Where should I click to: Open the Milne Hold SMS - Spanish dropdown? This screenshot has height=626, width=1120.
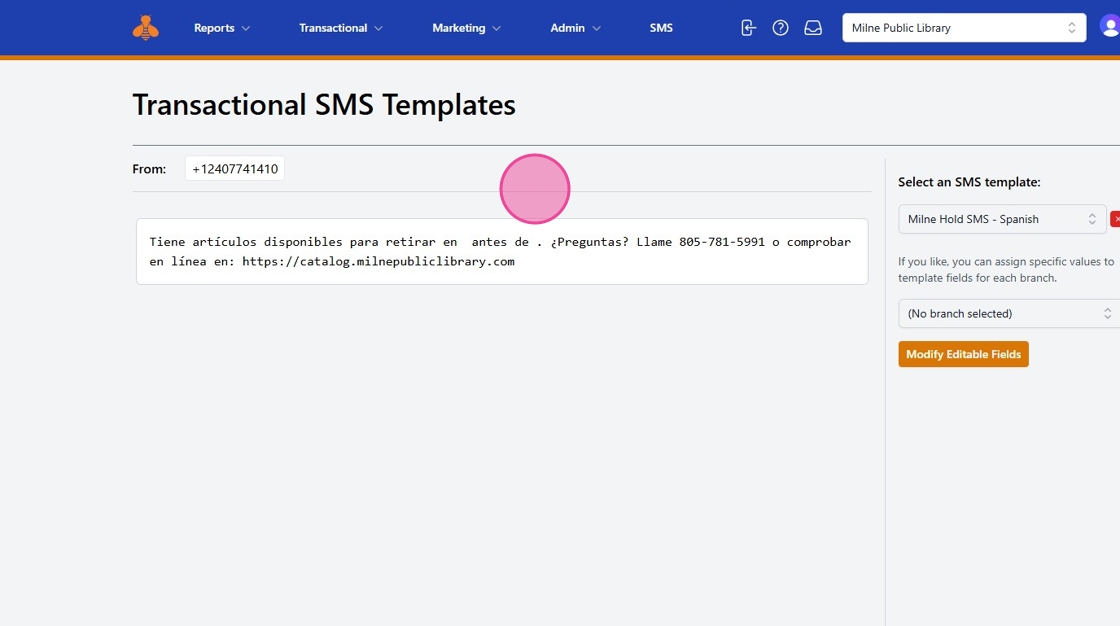point(1001,219)
